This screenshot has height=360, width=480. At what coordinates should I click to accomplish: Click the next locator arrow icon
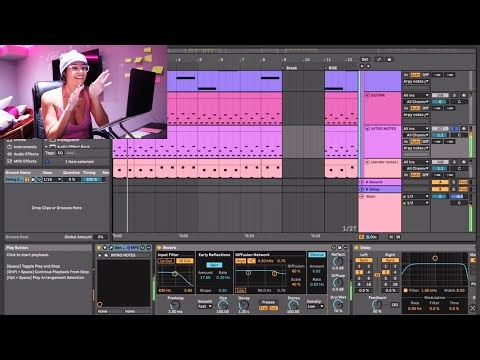point(368,66)
